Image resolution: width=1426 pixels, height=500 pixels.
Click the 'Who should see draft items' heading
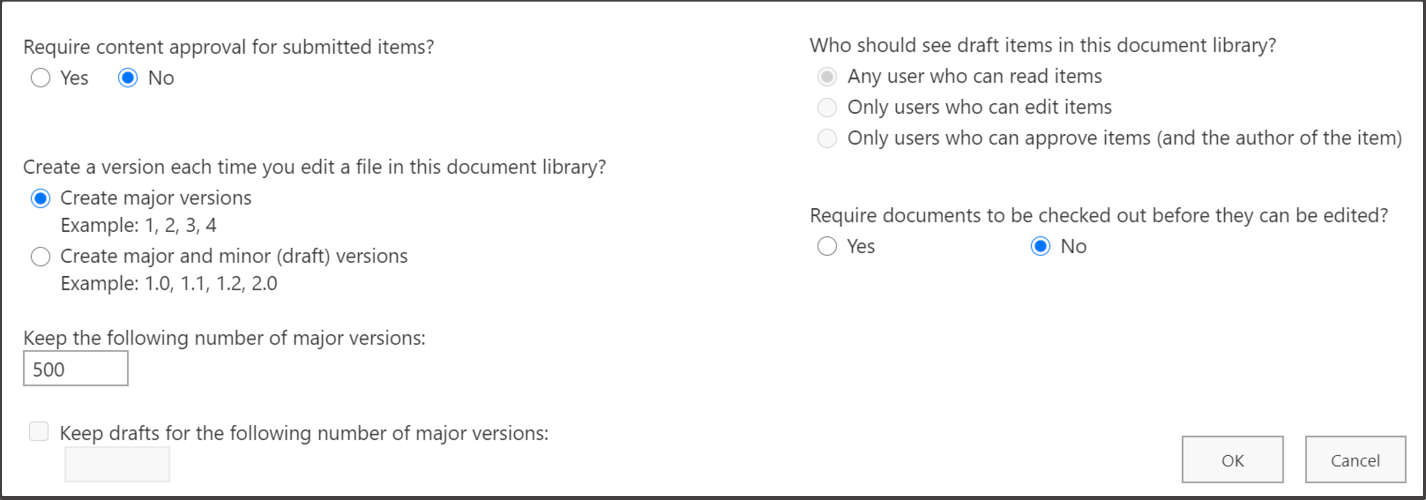(x=1043, y=45)
